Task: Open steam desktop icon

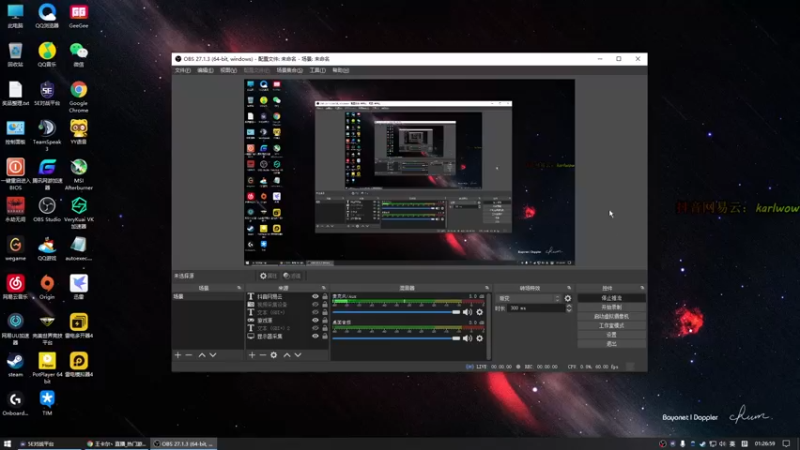Action: pyautogui.click(x=15, y=365)
